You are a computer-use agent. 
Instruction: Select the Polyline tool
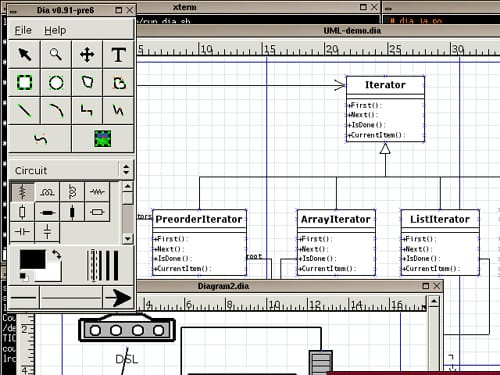(x=118, y=110)
